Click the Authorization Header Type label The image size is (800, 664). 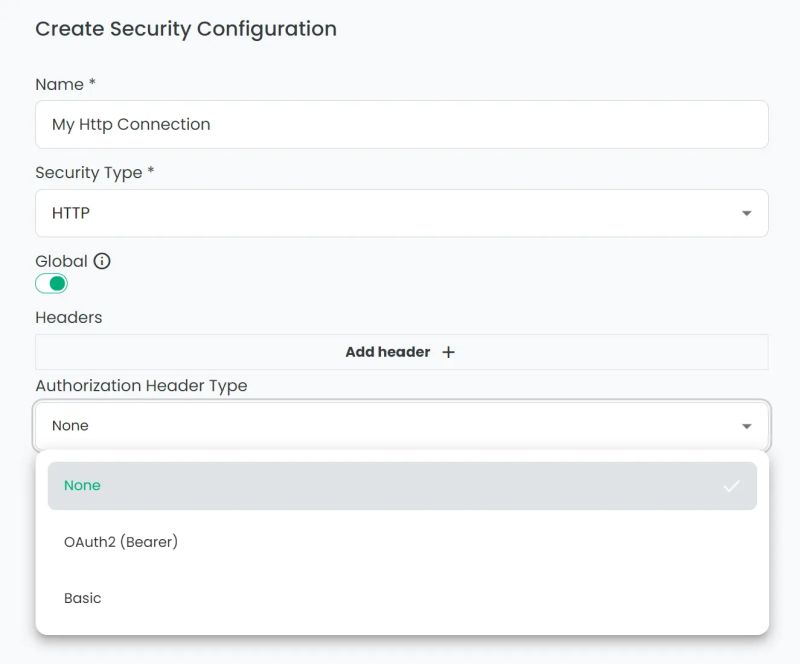coord(145,386)
